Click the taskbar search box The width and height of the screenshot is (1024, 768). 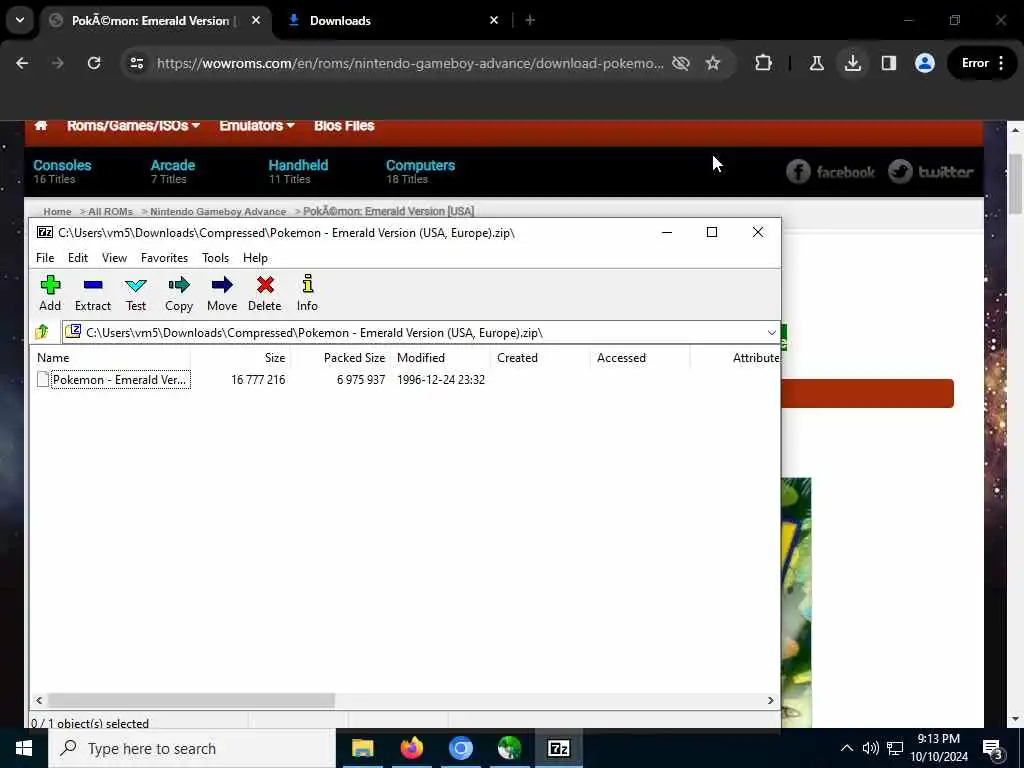tap(191, 748)
